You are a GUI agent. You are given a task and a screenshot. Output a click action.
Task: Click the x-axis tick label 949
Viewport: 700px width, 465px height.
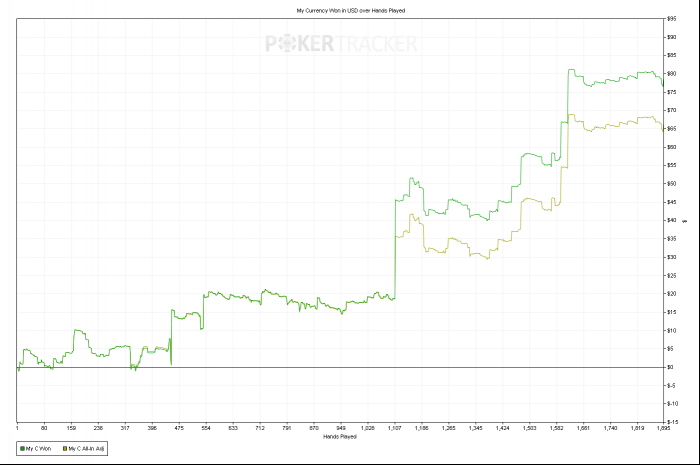tap(341, 428)
